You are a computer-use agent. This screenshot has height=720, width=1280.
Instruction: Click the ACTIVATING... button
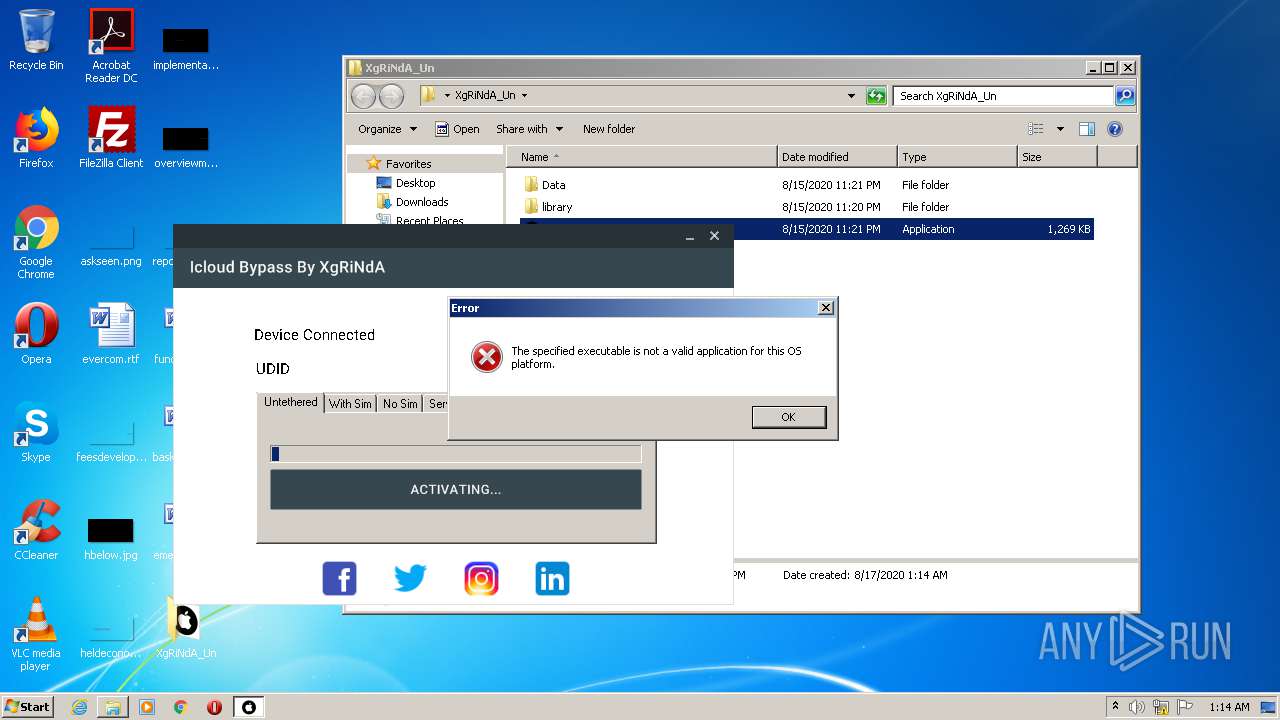tap(455, 490)
